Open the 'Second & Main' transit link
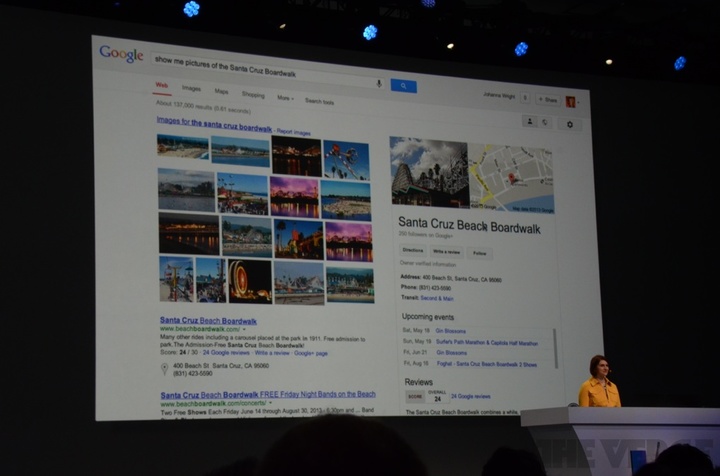 coord(437,298)
